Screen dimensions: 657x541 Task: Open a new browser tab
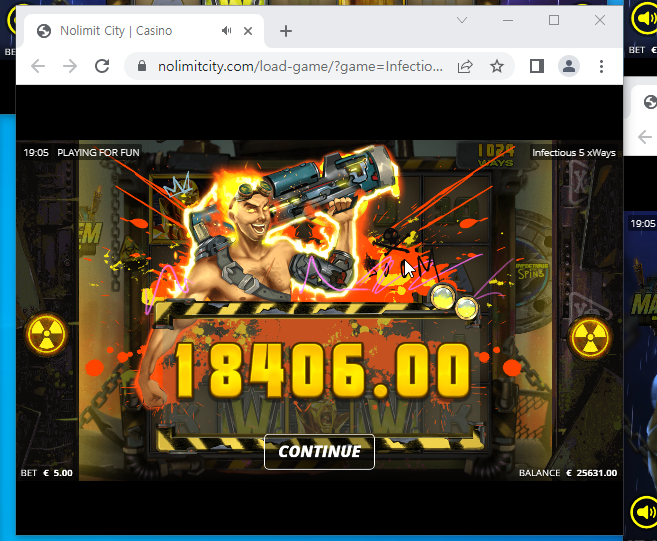[x=286, y=31]
